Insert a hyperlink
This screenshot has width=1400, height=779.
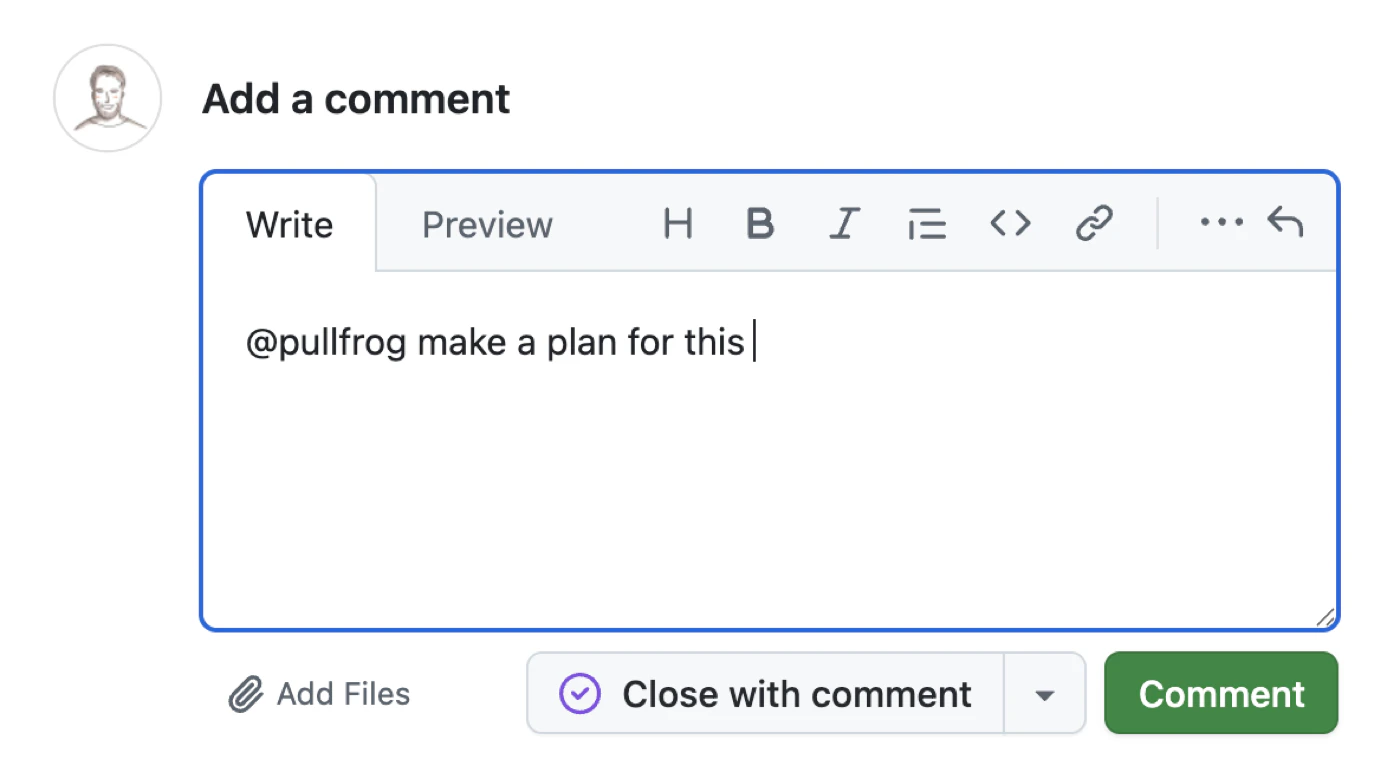(1095, 224)
